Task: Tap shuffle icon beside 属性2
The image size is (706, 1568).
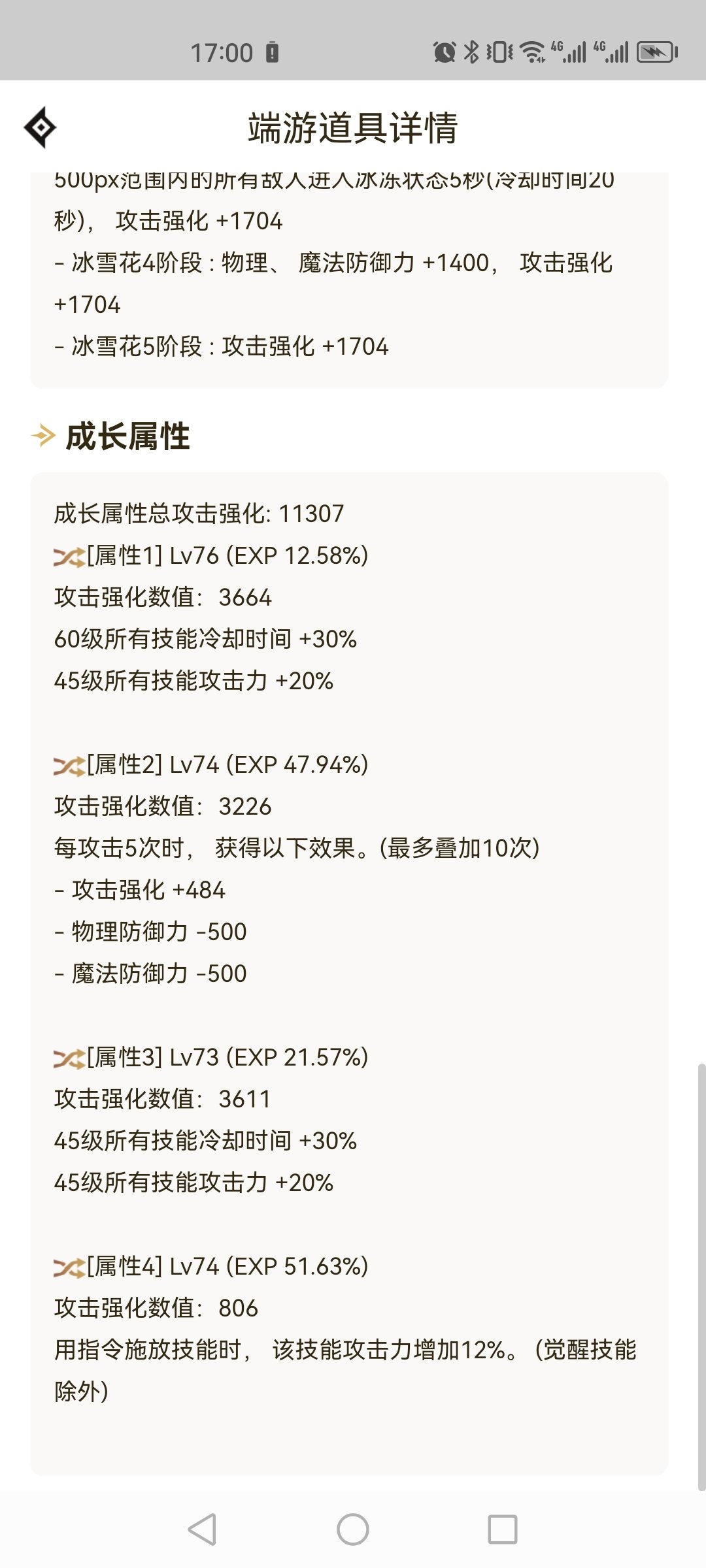Action: (x=70, y=766)
